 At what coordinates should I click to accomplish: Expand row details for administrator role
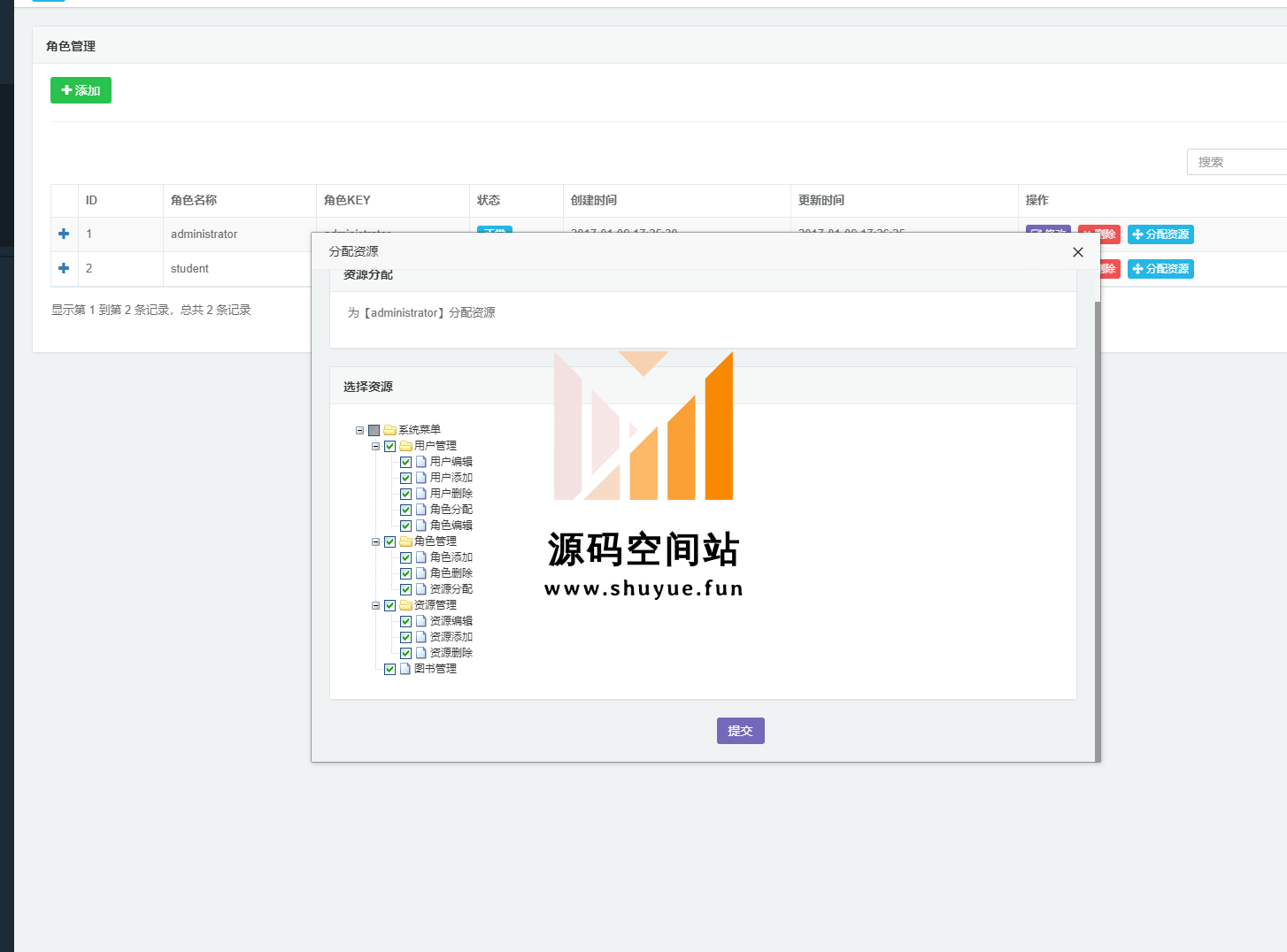coord(64,234)
